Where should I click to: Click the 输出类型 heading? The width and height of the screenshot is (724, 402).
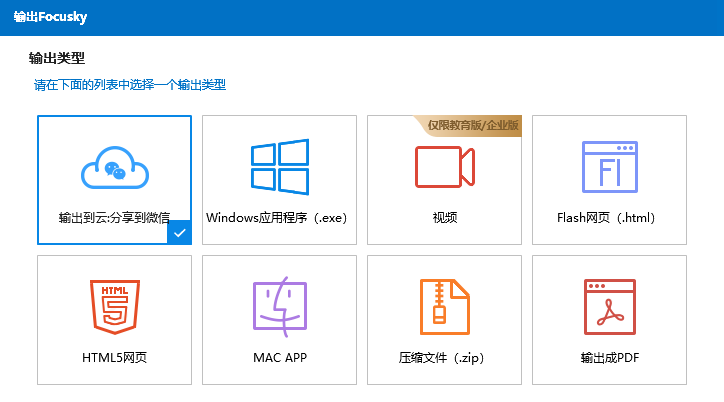pos(57,58)
